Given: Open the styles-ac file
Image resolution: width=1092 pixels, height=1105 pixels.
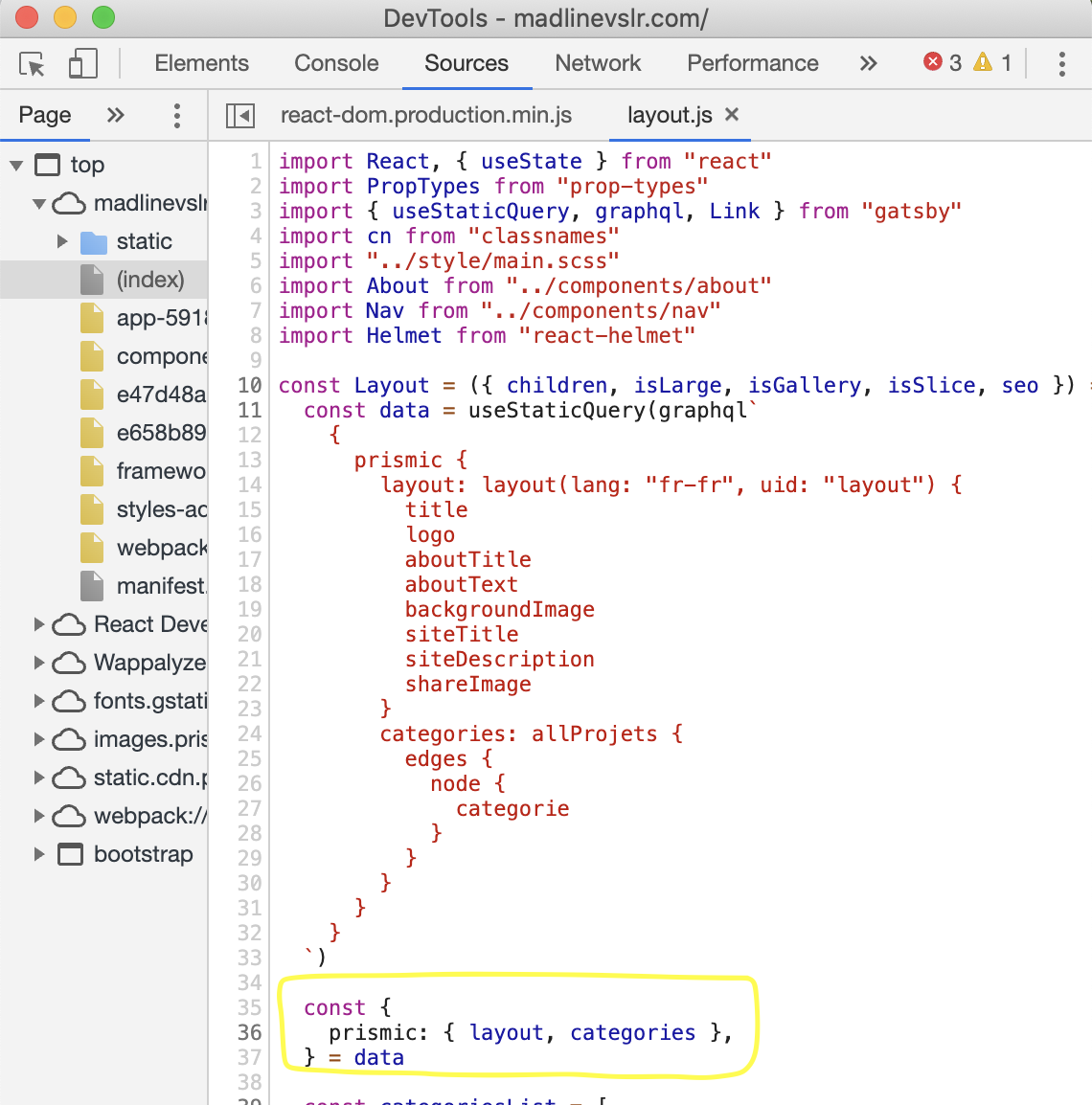Looking at the screenshot, I should click(x=162, y=509).
